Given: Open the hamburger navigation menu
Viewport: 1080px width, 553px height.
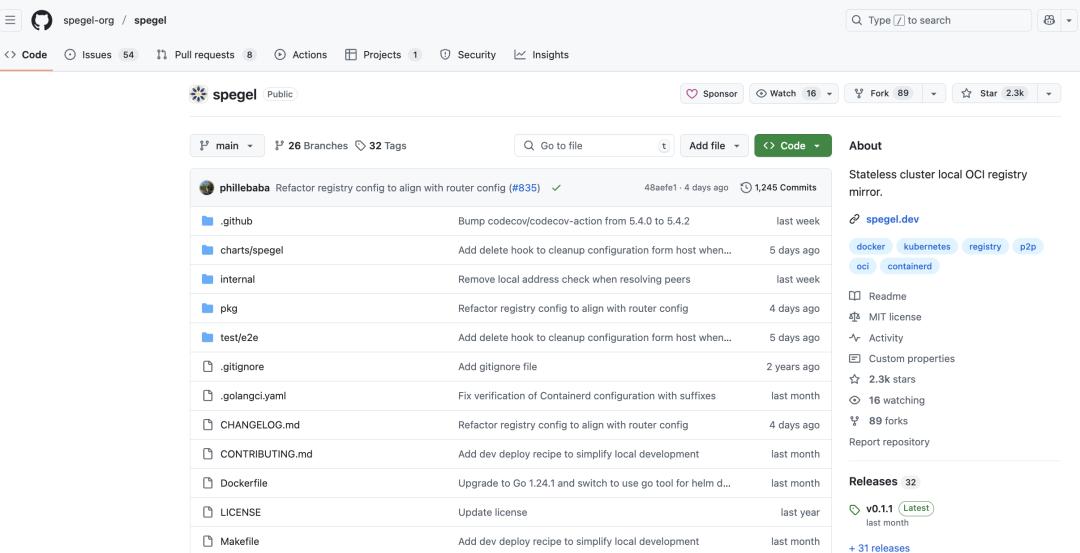Looking at the screenshot, I should 10,20.
